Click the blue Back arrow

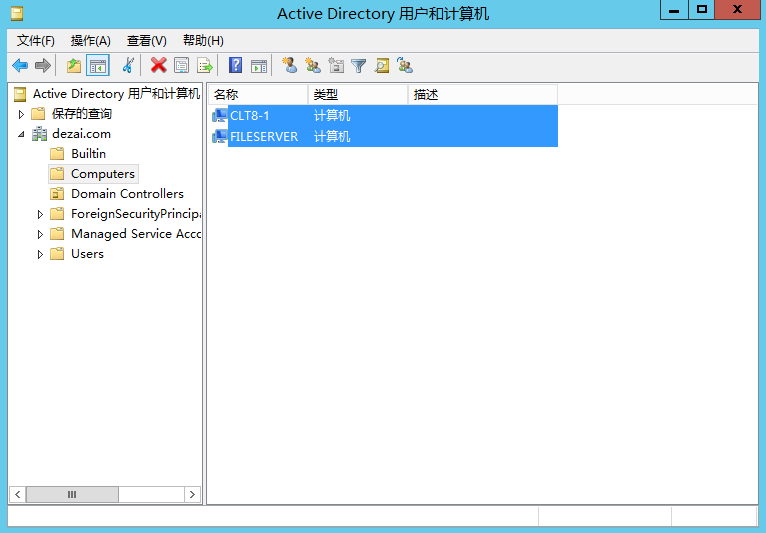coord(20,65)
